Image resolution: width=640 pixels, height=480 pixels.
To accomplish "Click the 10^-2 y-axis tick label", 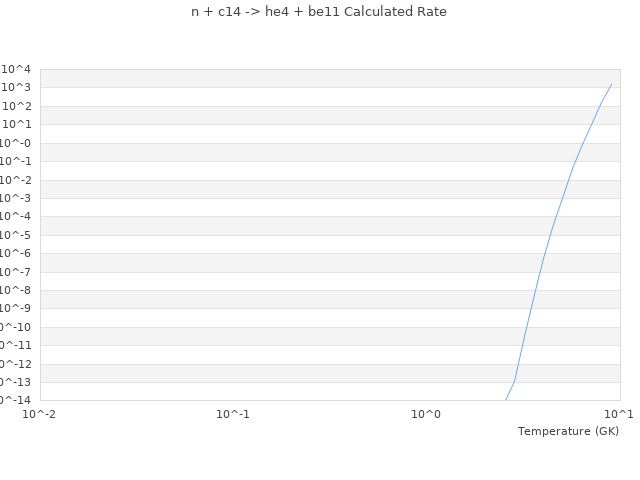I will (x=16, y=180).
